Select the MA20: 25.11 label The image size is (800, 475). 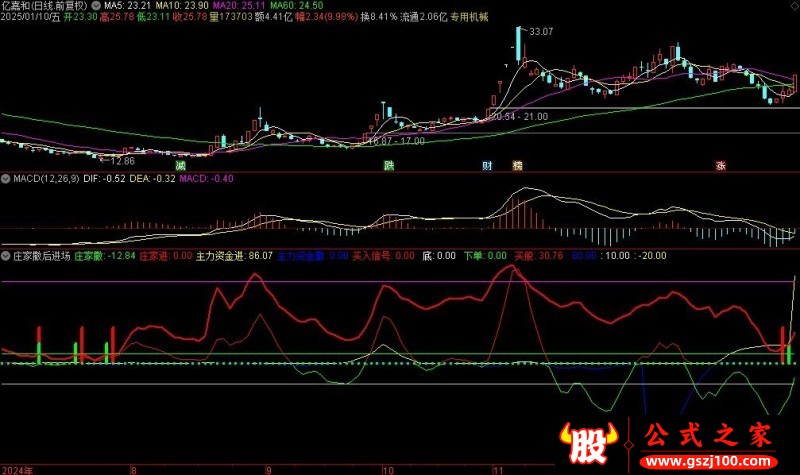click(239, 6)
